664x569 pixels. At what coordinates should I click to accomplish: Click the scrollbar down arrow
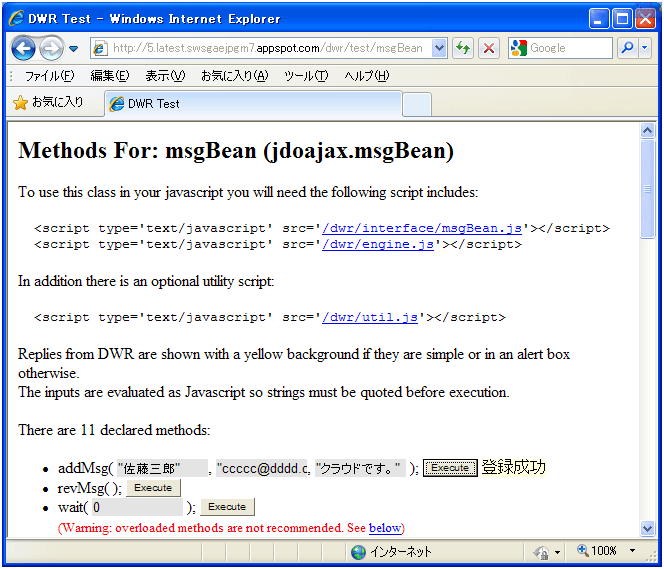coord(647,528)
